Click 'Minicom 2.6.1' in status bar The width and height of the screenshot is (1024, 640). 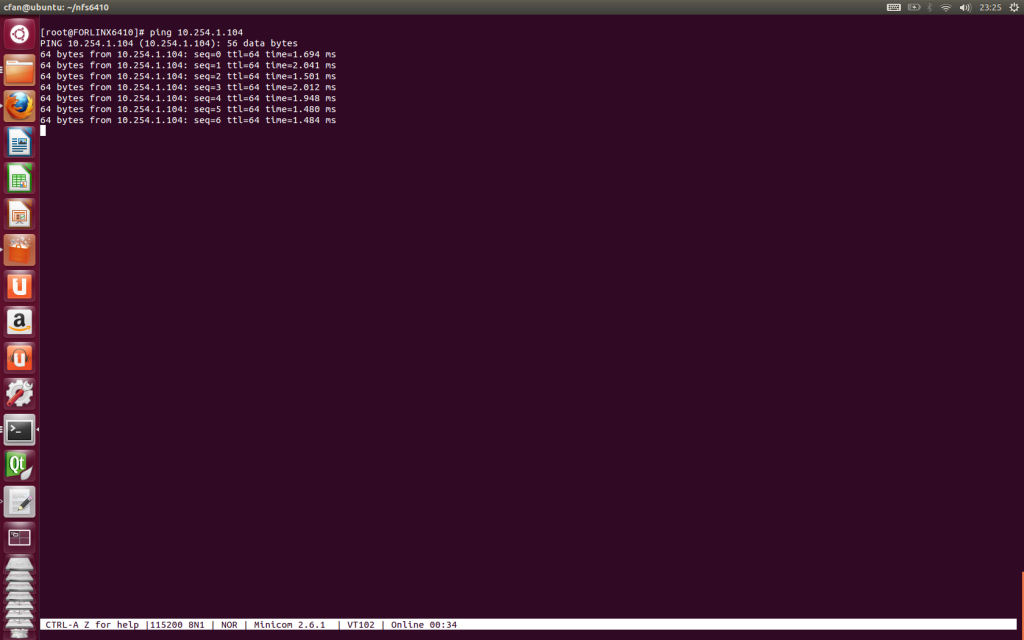point(289,624)
